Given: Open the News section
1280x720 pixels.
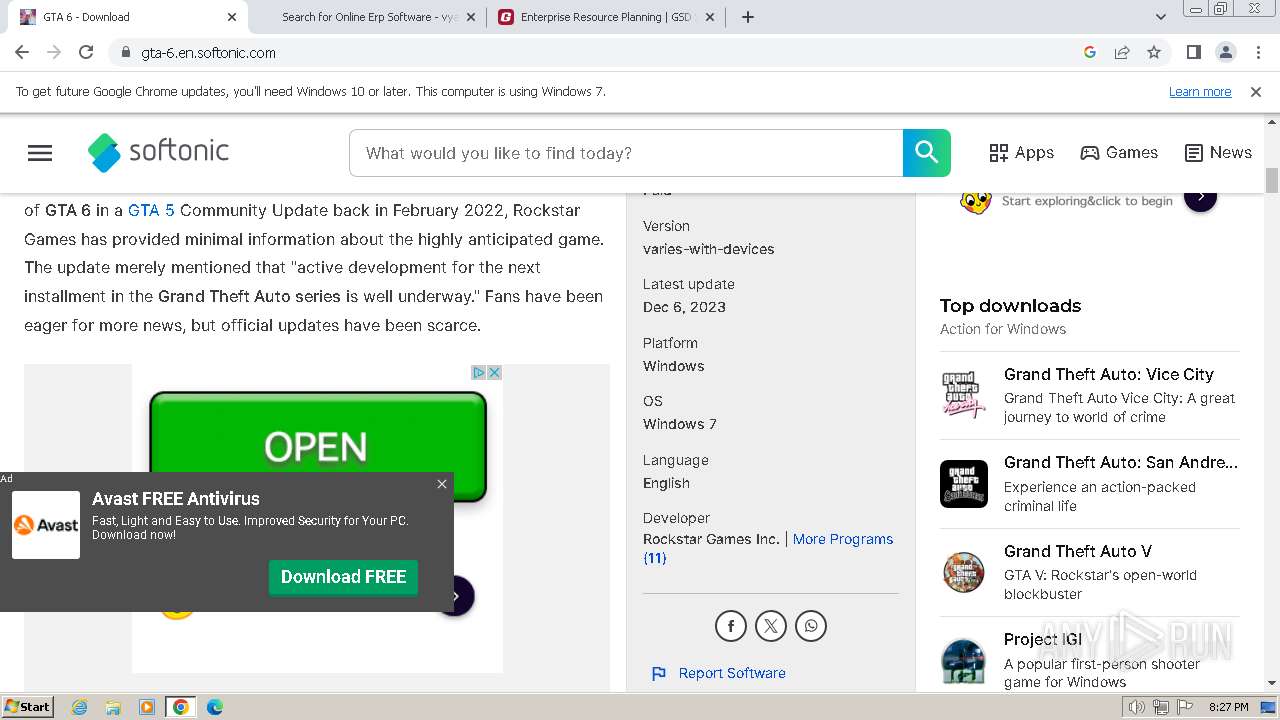Looking at the screenshot, I should click(1218, 153).
